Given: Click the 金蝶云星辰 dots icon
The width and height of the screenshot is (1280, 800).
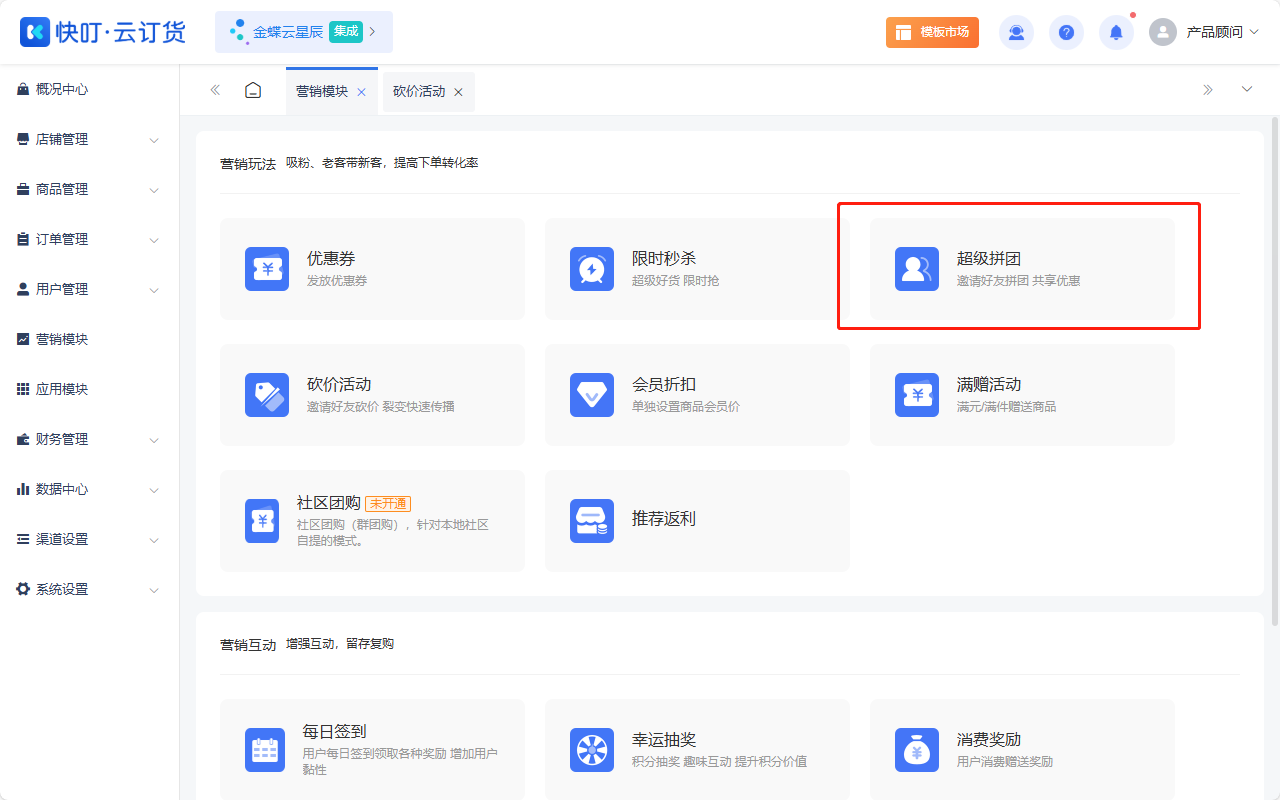Looking at the screenshot, I should click(x=238, y=32).
